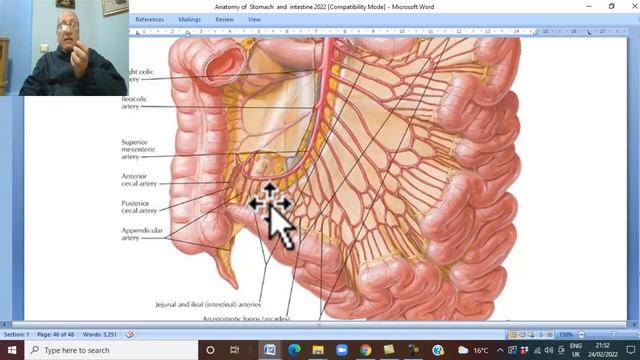This screenshot has height=360, width=640.
Task: Open the 16°C weather widget
Action: click(473, 350)
